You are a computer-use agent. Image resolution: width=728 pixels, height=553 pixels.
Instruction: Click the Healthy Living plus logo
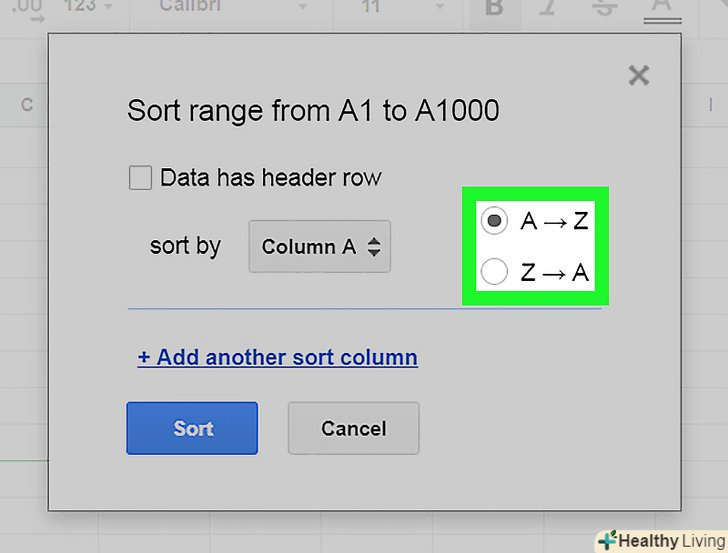(x=606, y=541)
